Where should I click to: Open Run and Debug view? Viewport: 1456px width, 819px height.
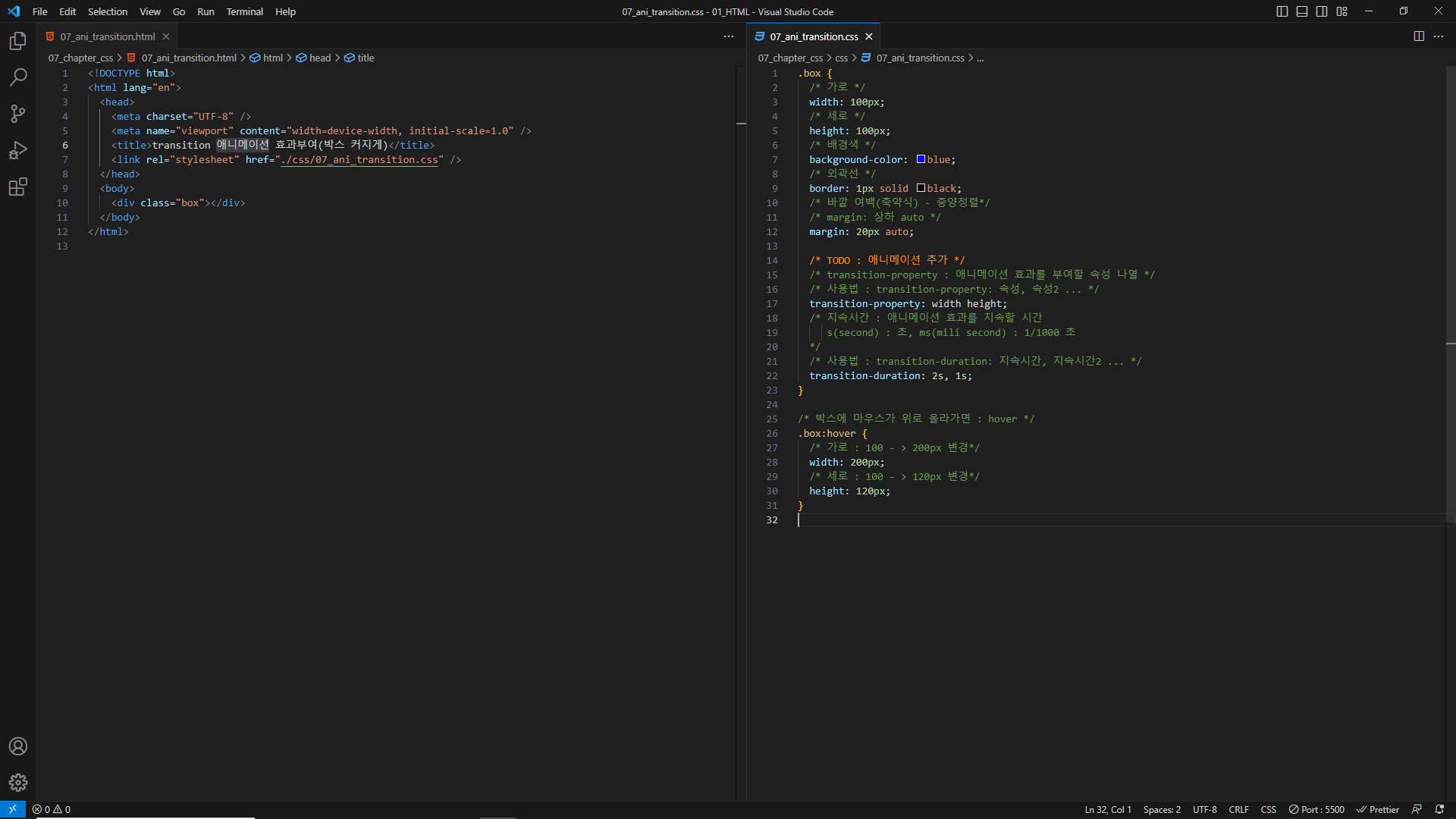tap(18, 150)
